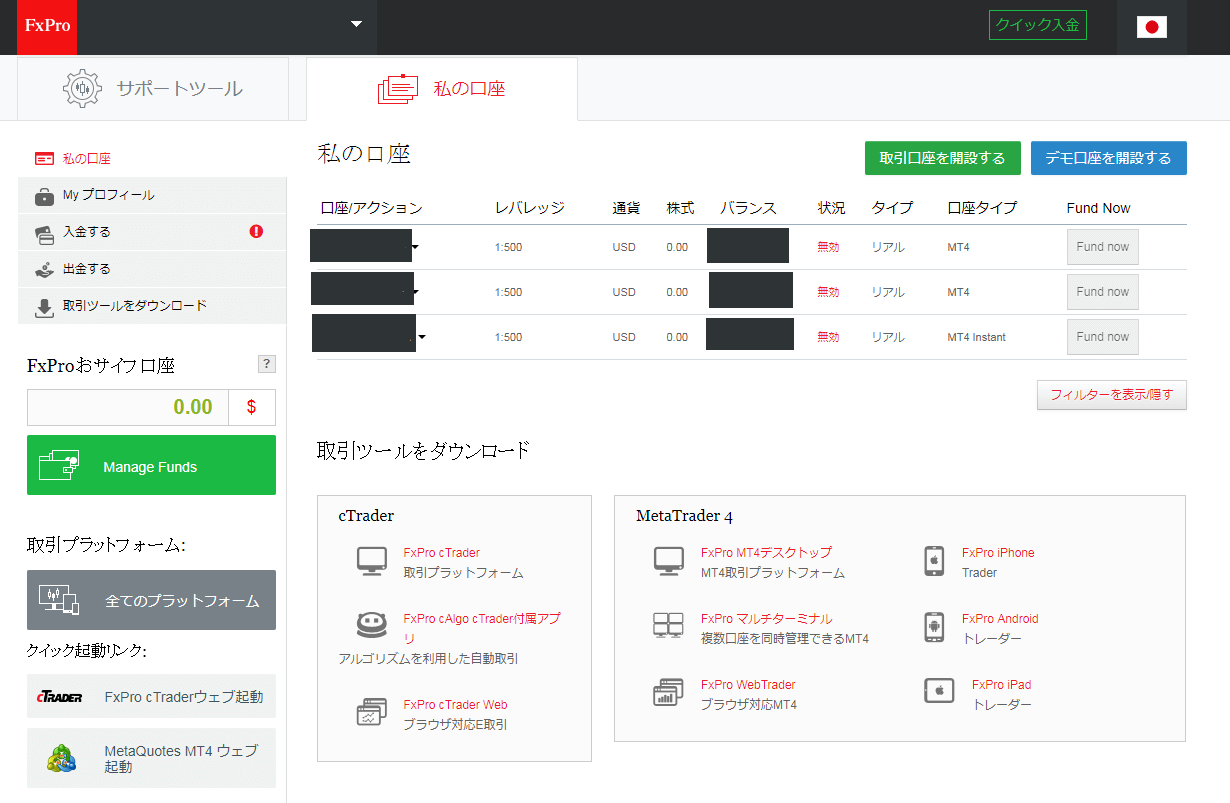
Task: Click the フィルターを表示/隠す button
Action: [1112, 395]
